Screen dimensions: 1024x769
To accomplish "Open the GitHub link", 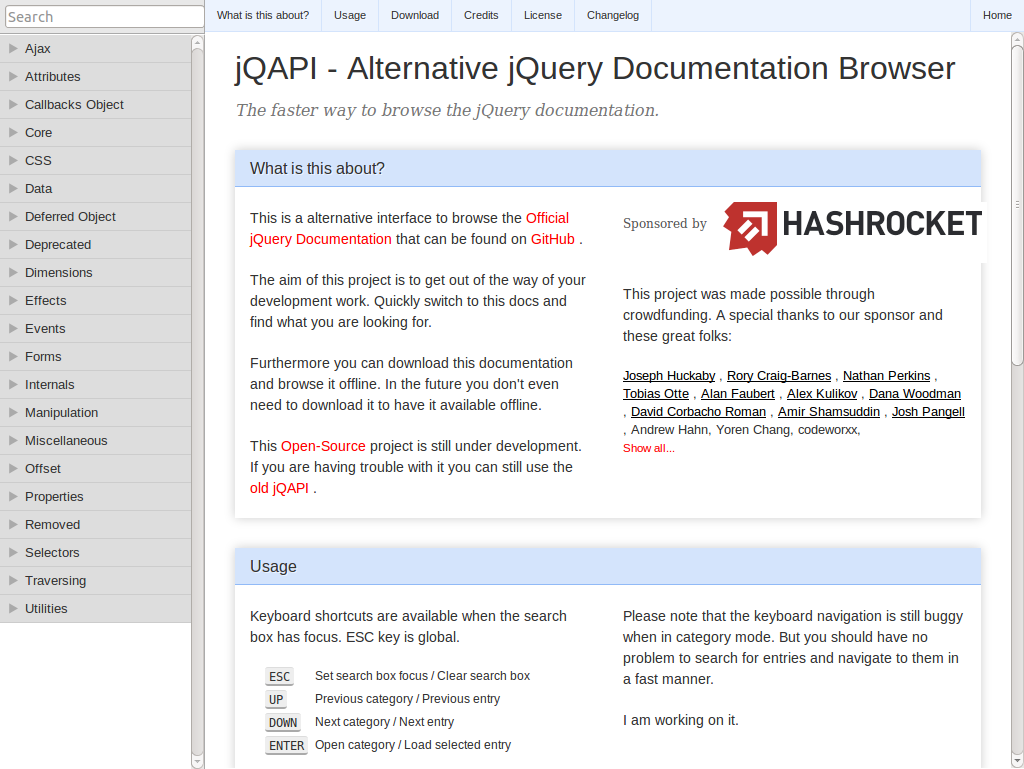I will pyautogui.click(x=553, y=239).
